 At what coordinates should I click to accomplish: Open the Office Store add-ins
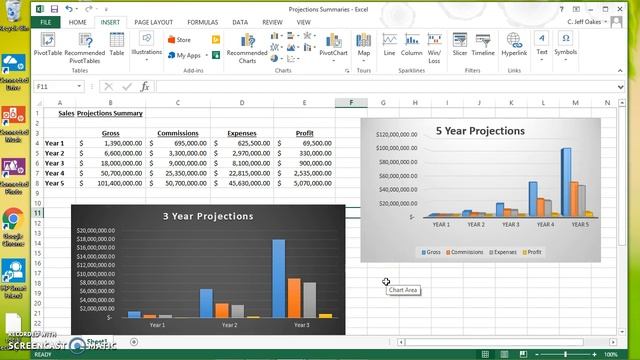pos(179,40)
